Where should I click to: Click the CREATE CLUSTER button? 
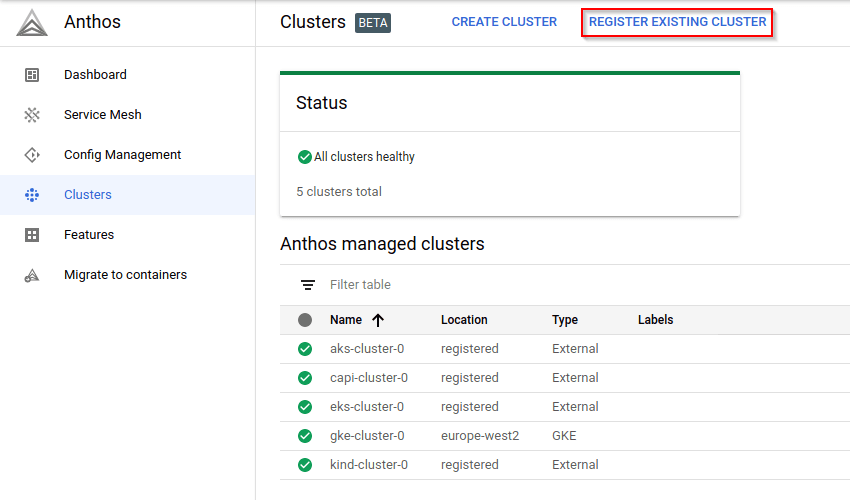click(504, 22)
